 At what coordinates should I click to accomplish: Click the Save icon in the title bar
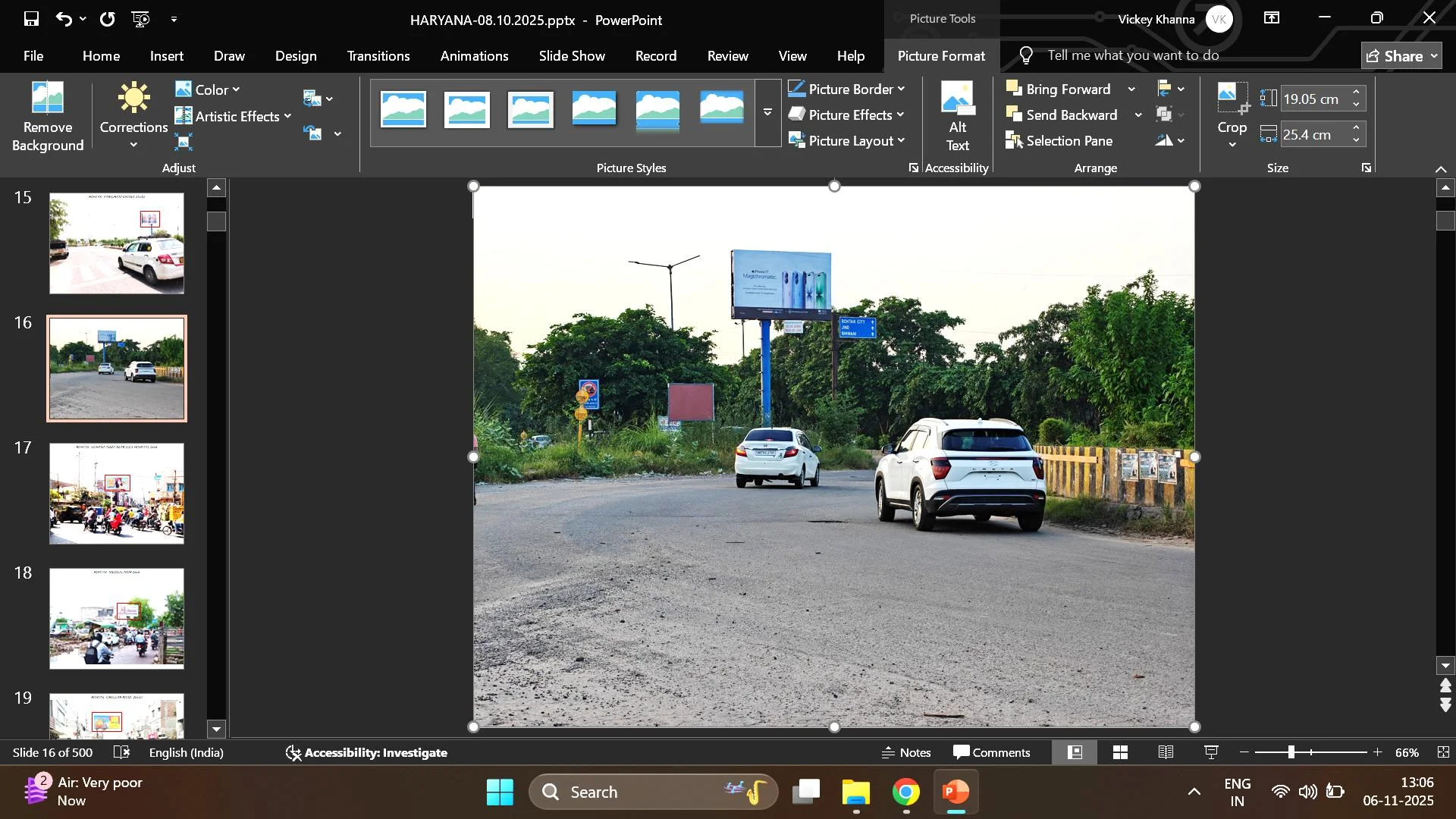coord(31,19)
